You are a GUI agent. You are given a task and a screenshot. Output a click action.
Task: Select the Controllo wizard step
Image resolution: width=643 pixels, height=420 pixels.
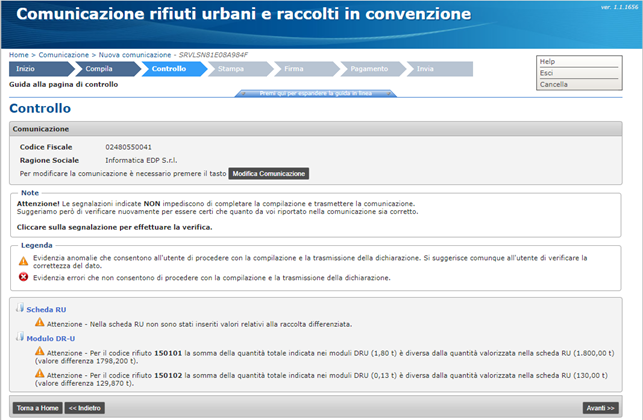[169, 69]
